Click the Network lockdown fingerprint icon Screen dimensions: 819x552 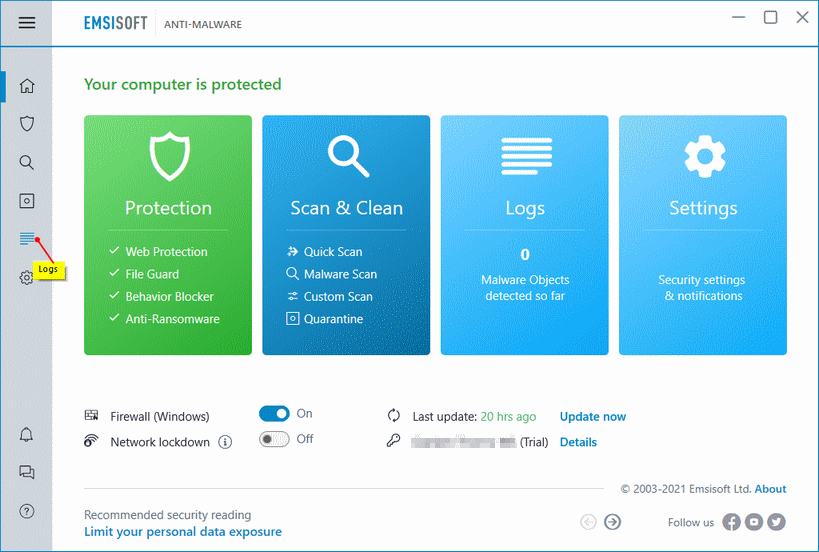[x=91, y=441]
